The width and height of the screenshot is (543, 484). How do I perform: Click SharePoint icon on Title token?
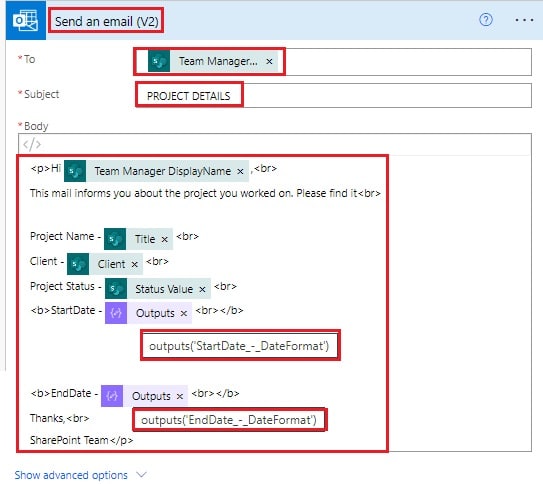coord(115,239)
